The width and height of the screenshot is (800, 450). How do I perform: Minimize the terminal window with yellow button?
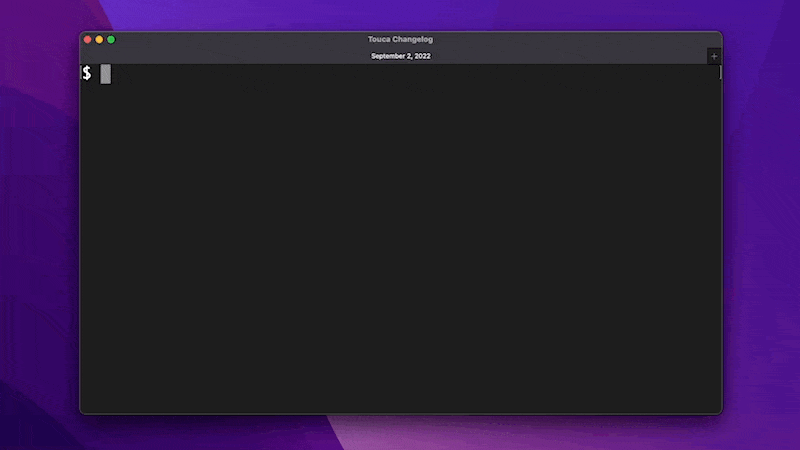[99, 39]
